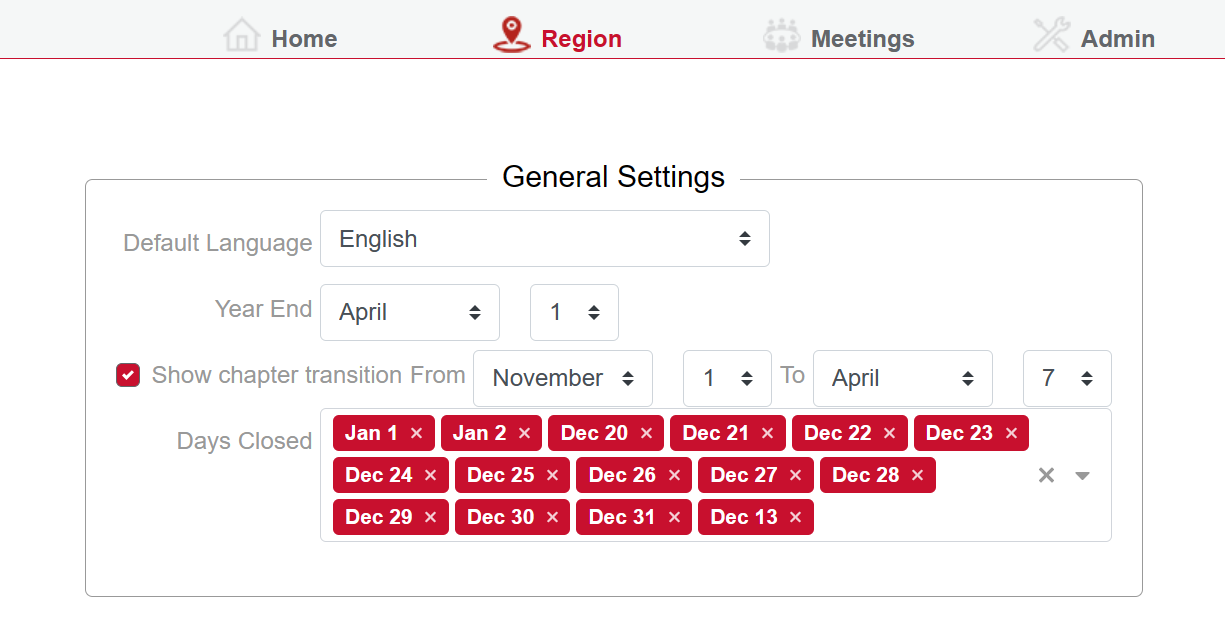Click the Region map pin icon
The width and height of the screenshot is (1225, 637).
click(512, 35)
